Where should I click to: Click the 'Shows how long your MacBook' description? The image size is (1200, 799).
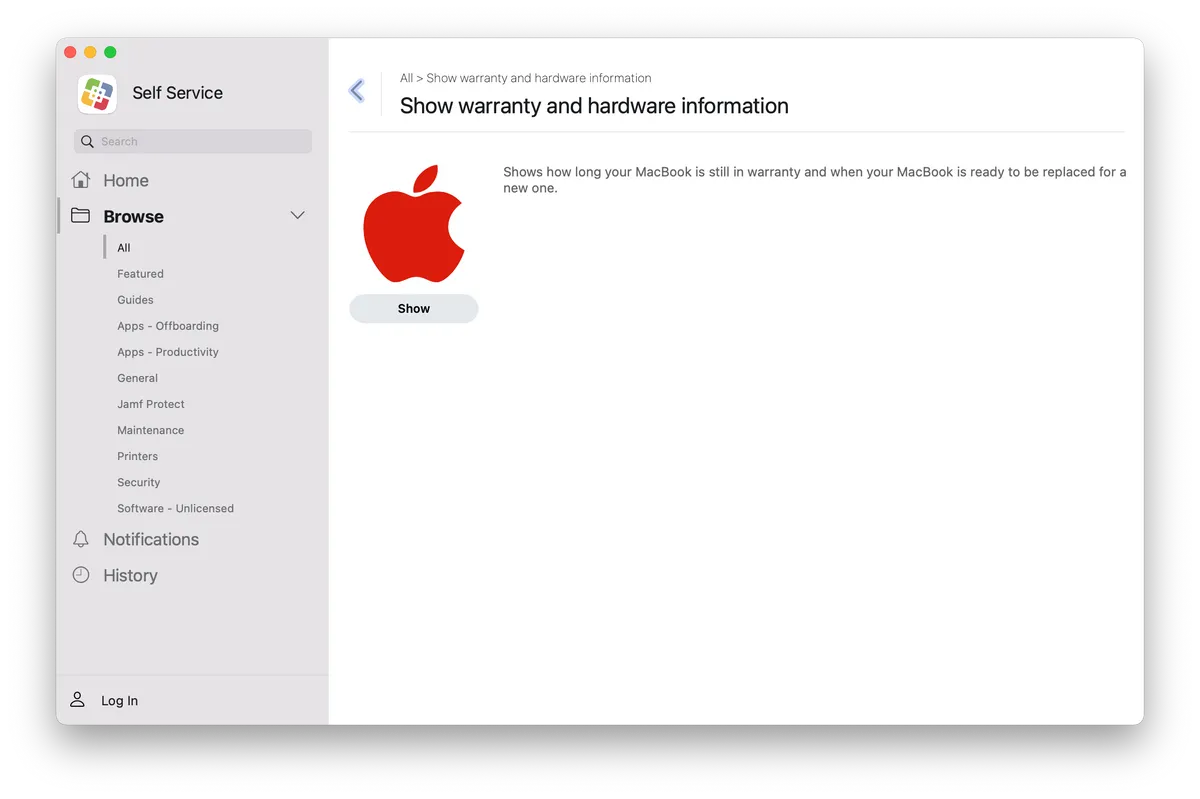tap(815, 180)
